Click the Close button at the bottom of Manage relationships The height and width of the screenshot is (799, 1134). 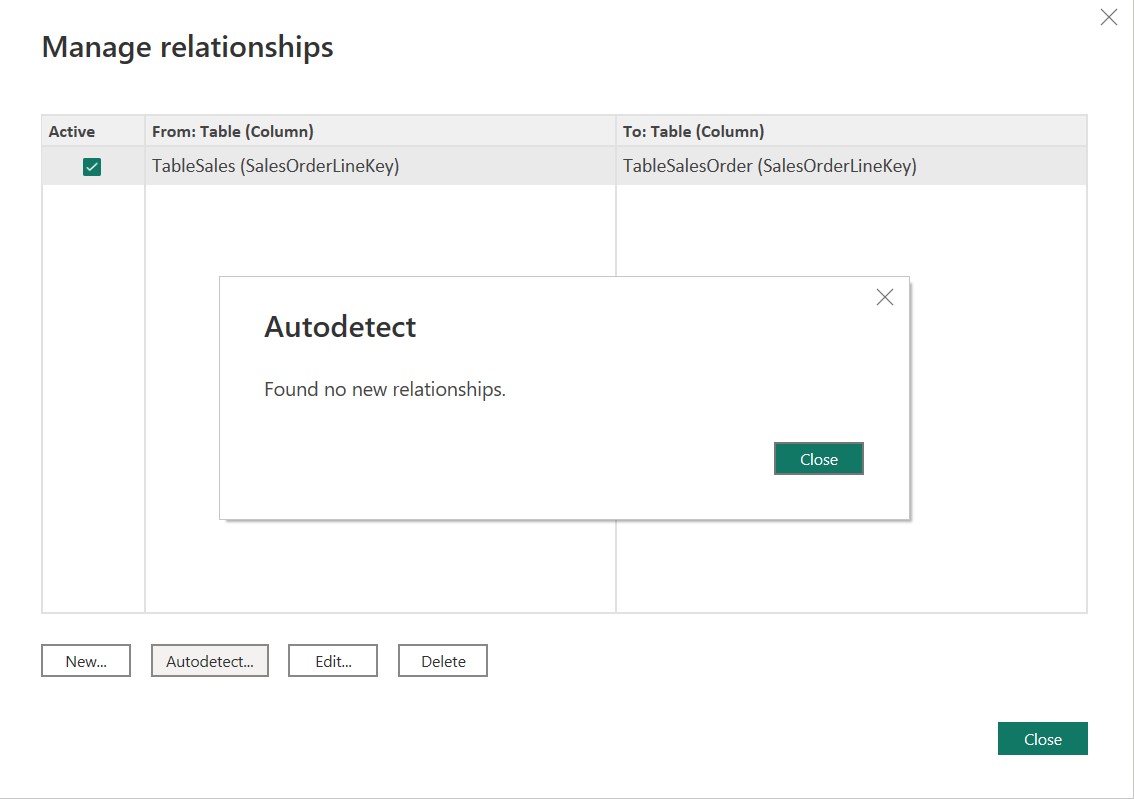coord(1042,738)
